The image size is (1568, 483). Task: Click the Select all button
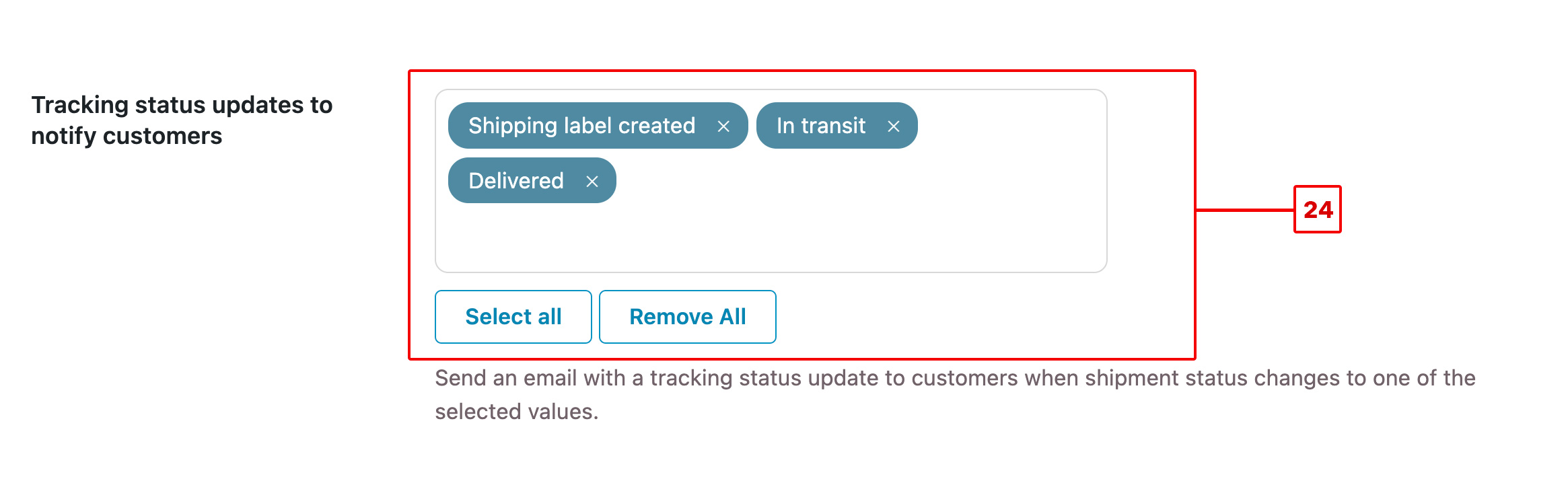pyautogui.click(x=513, y=317)
